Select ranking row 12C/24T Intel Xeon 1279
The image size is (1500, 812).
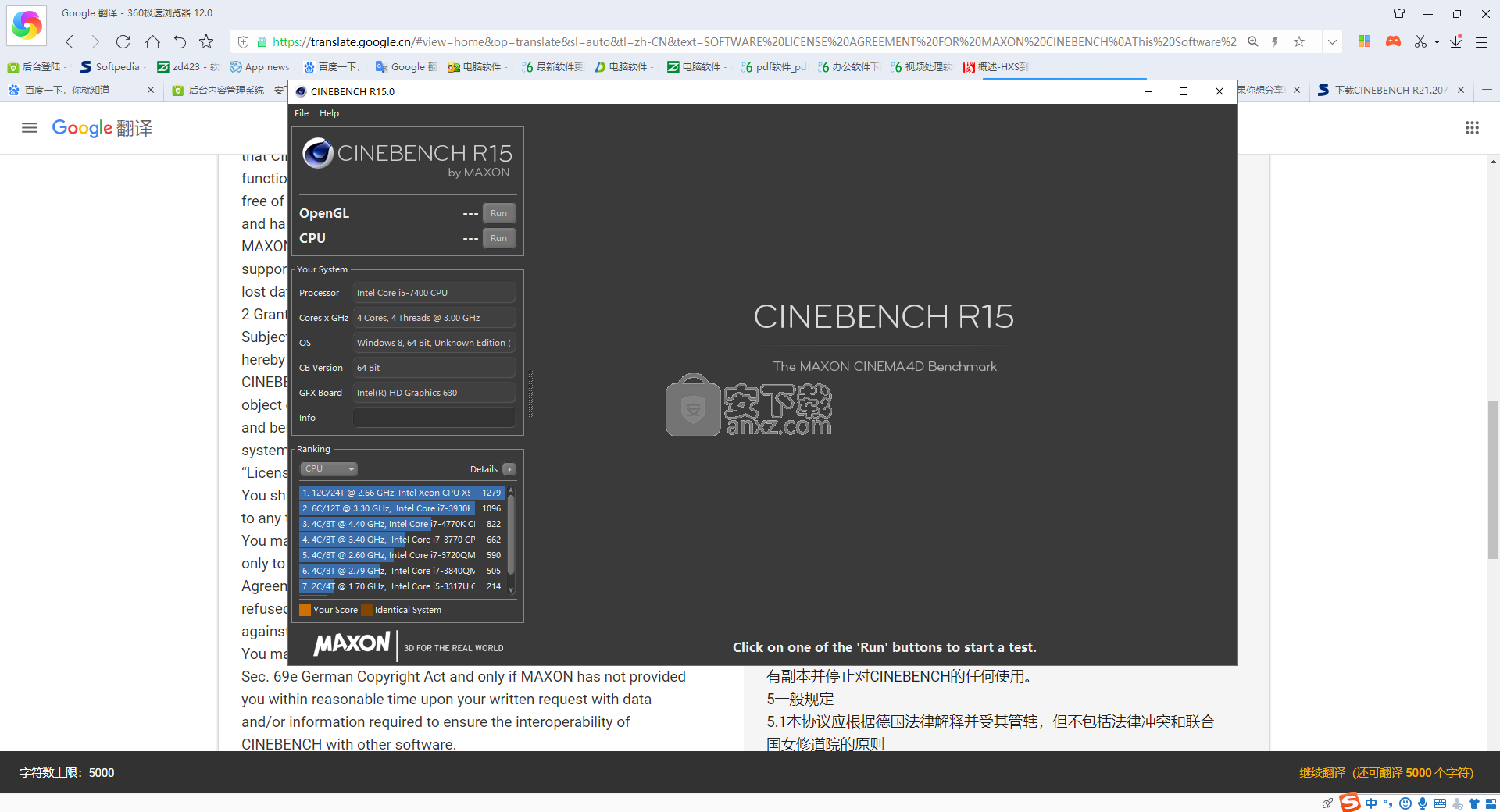pyautogui.click(x=402, y=493)
